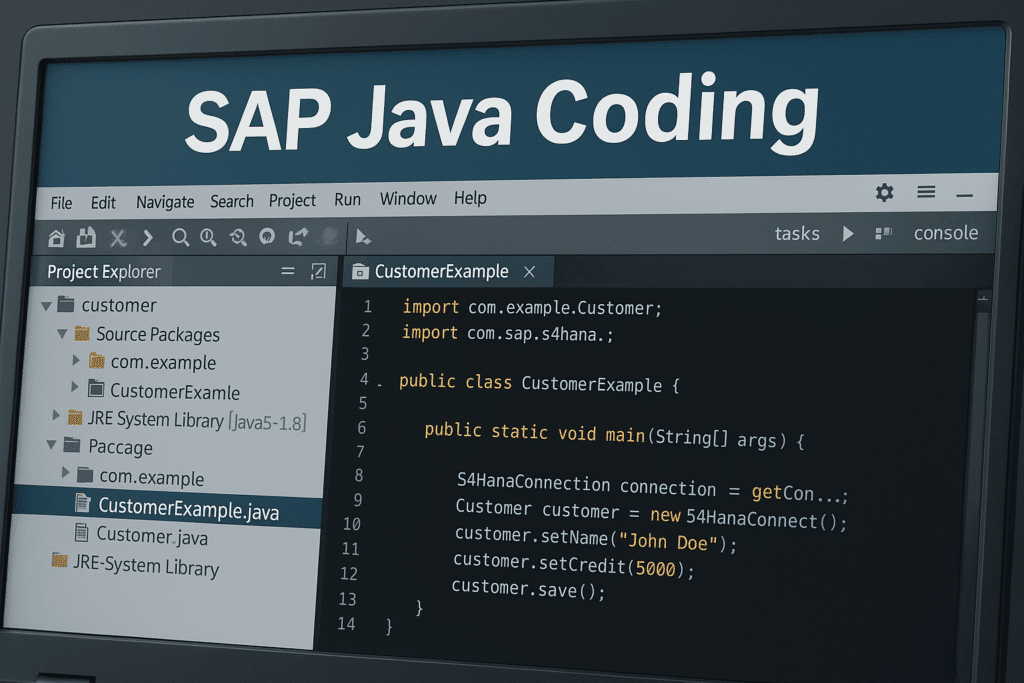This screenshot has height=683, width=1024.
Task: Minimize the window with dash button
Action: [x=965, y=195]
